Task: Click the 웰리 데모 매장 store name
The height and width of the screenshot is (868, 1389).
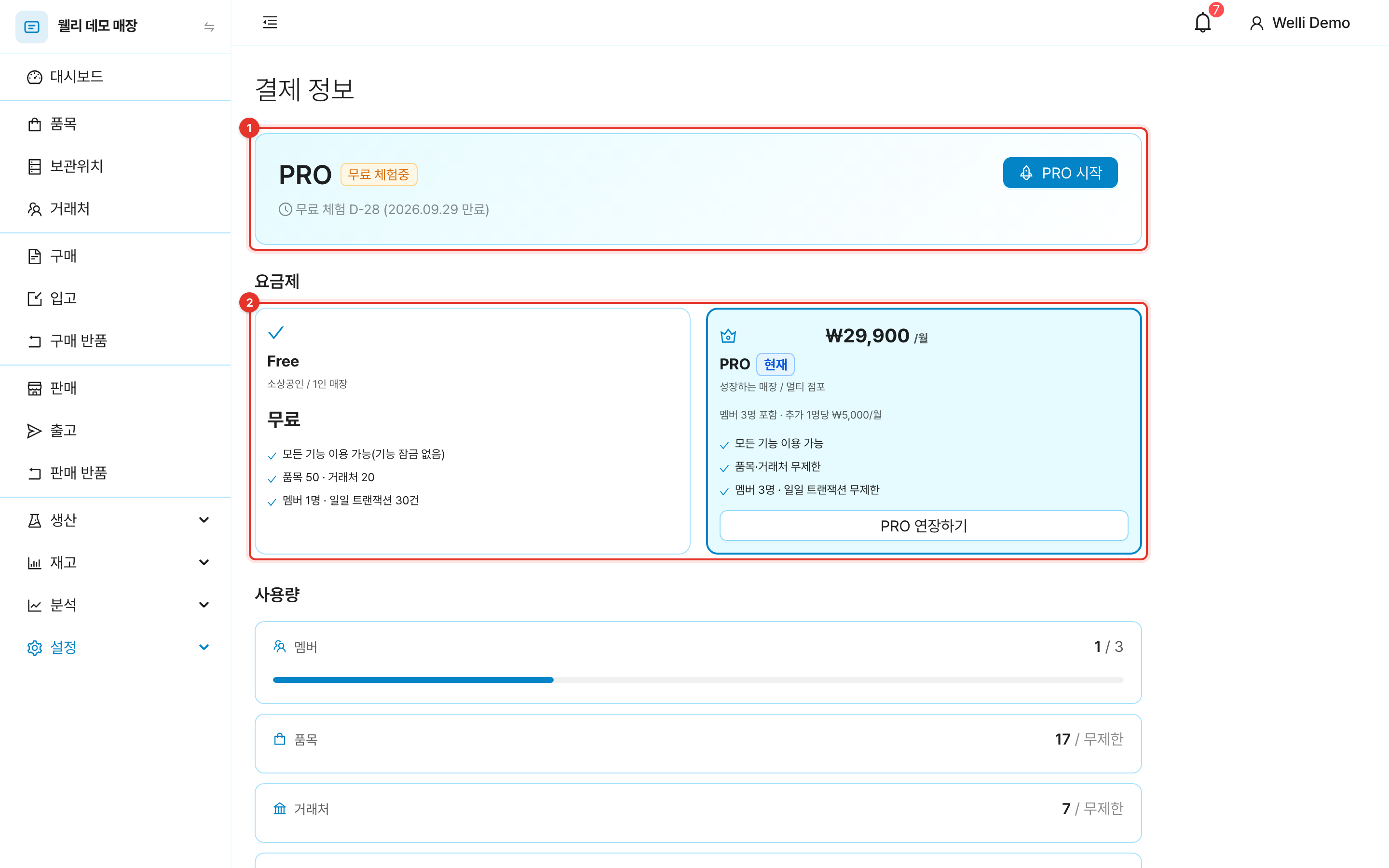Action: click(x=97, y=27)
